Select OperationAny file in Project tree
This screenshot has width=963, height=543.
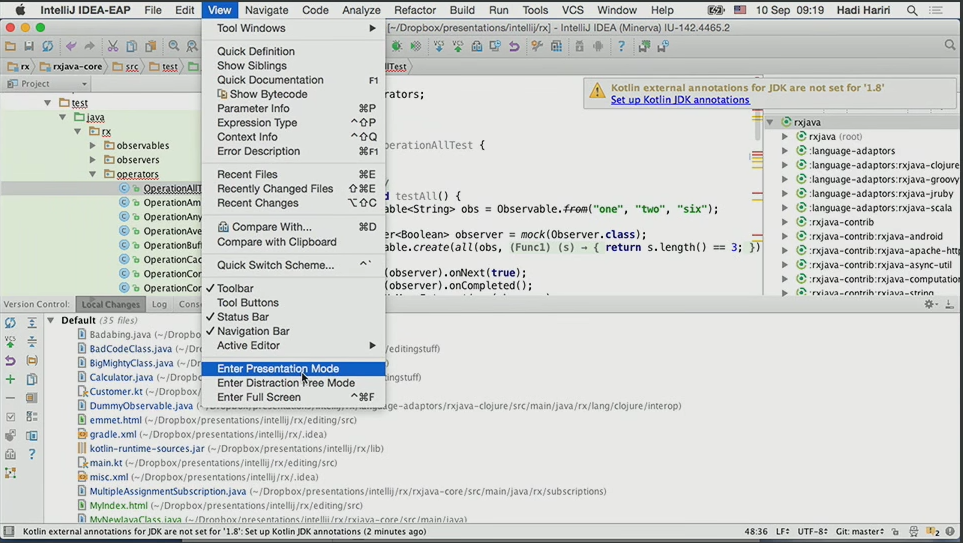tap(172, 217)
